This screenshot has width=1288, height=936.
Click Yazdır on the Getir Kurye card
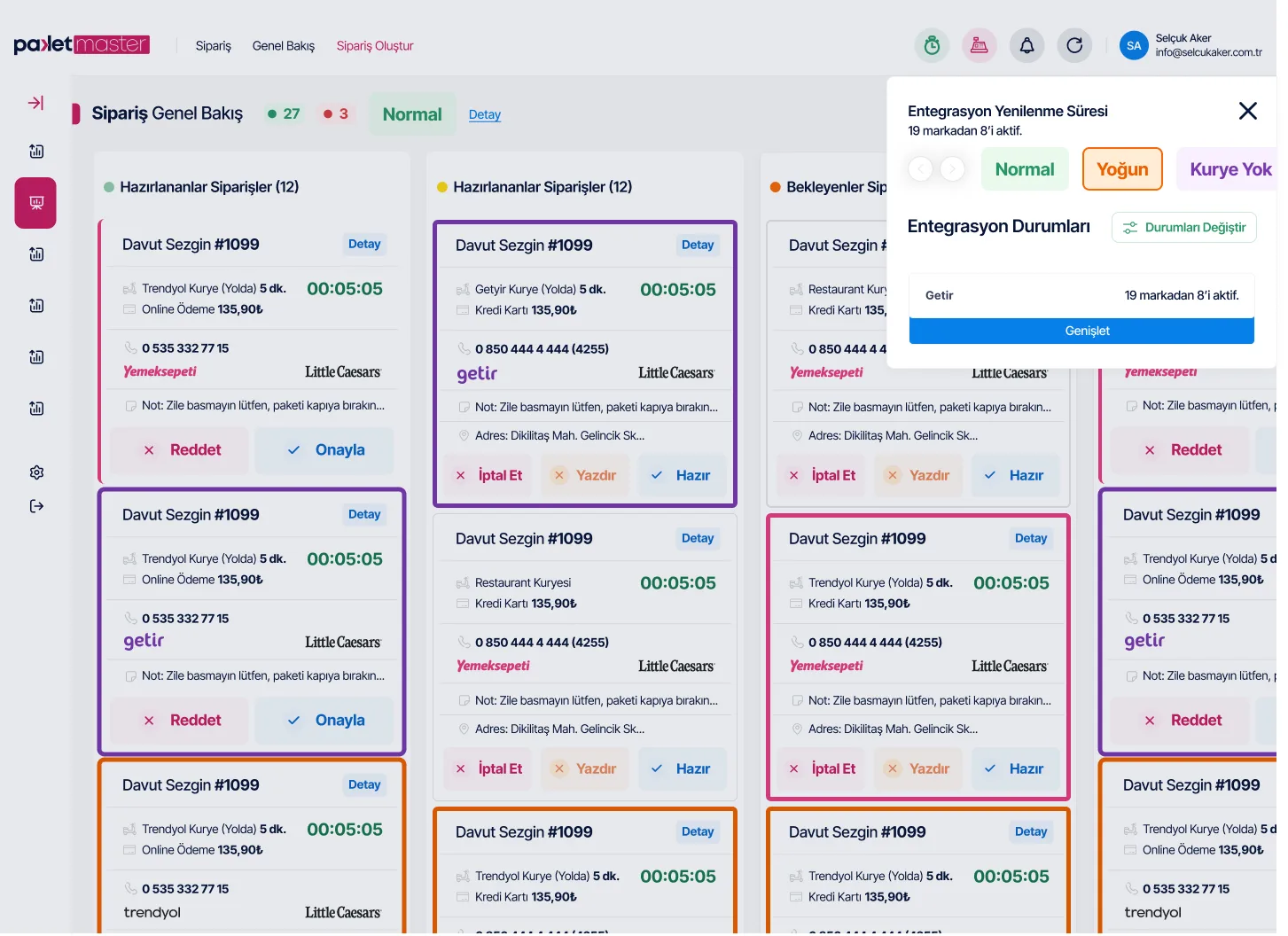coord(585,476)
